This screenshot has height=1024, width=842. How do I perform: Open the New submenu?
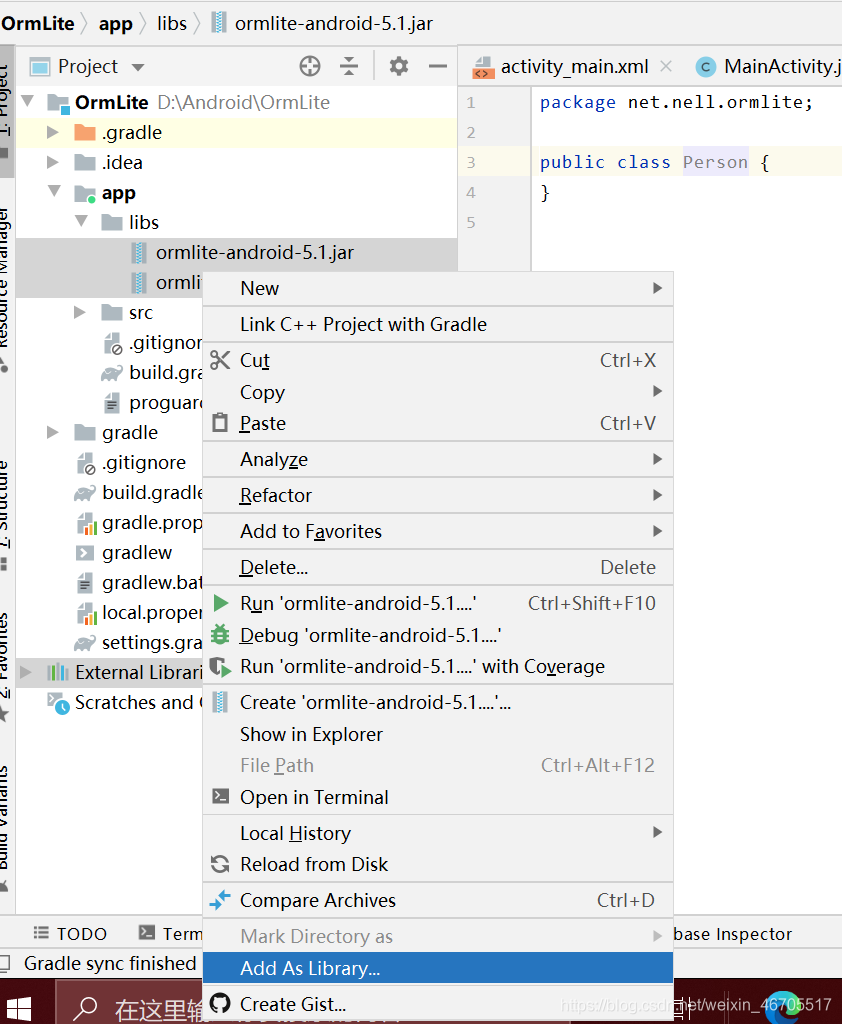tap(438, 288)
